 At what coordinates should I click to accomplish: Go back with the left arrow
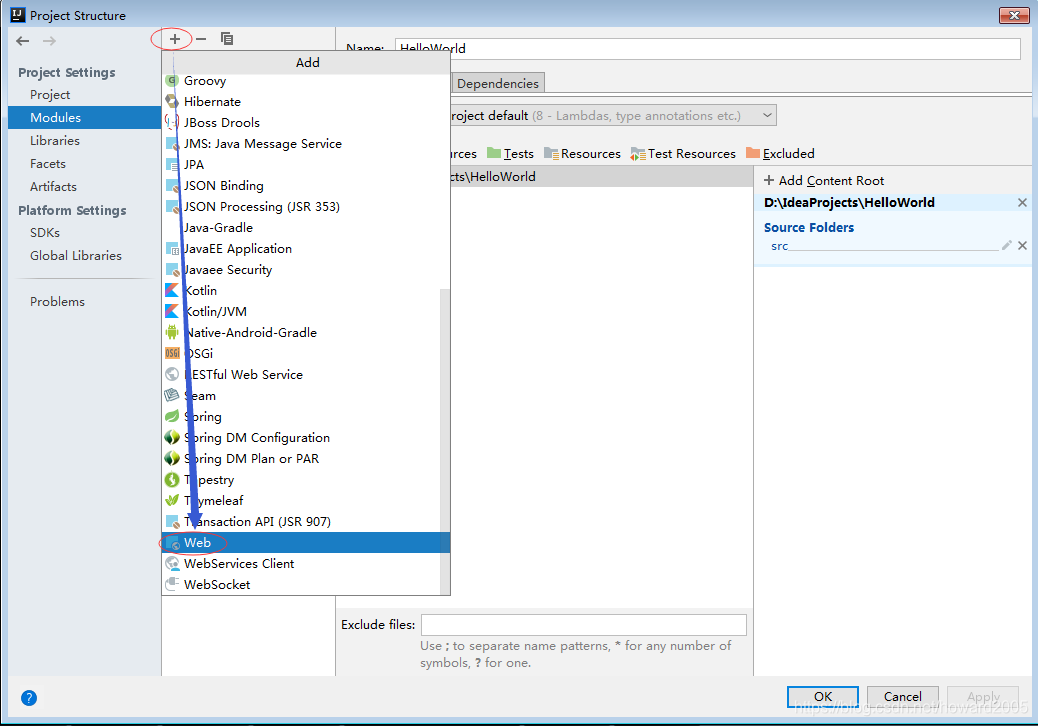tap(23, 41)
